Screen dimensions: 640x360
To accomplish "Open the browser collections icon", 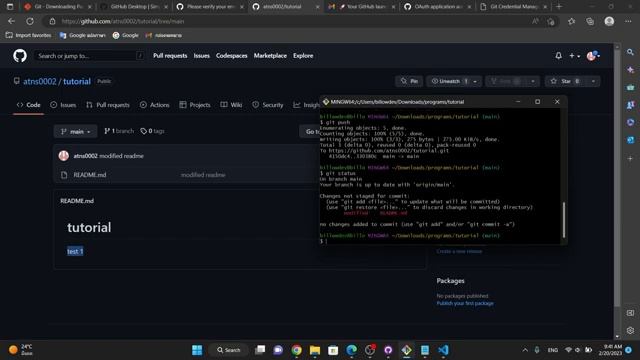I will click(x=590, y=21).
